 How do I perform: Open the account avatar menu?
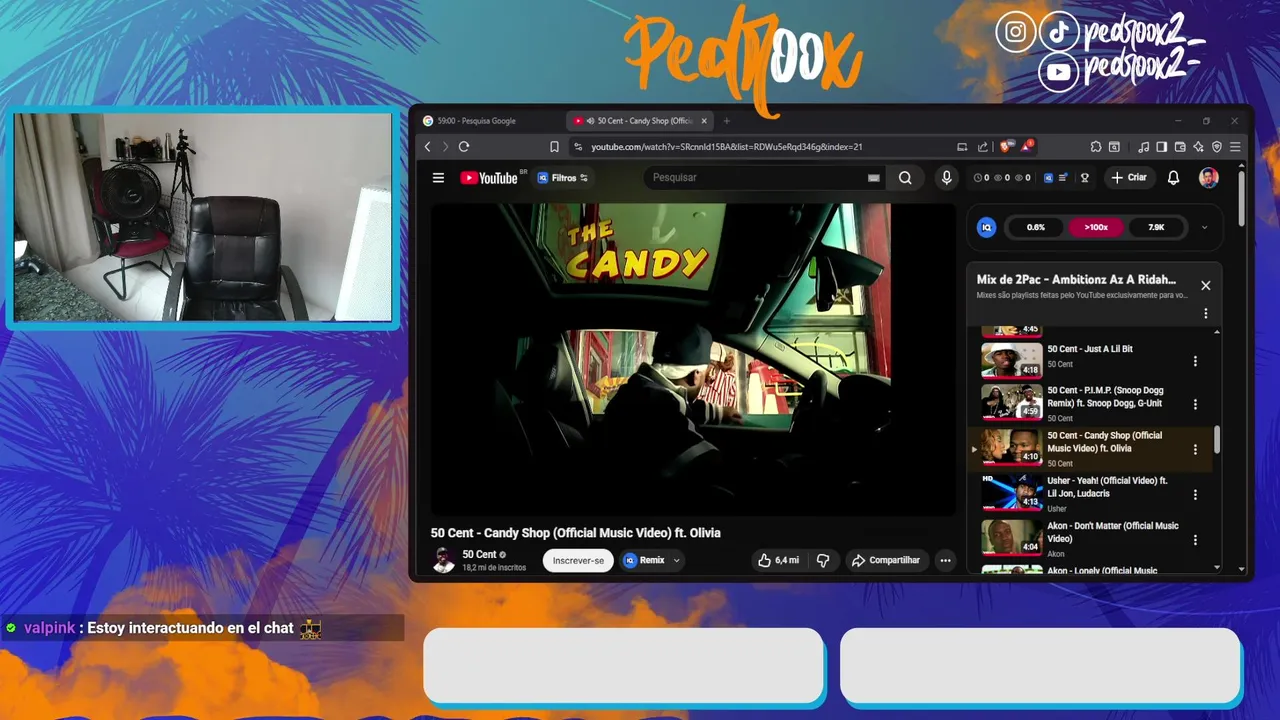[1209, 178]
